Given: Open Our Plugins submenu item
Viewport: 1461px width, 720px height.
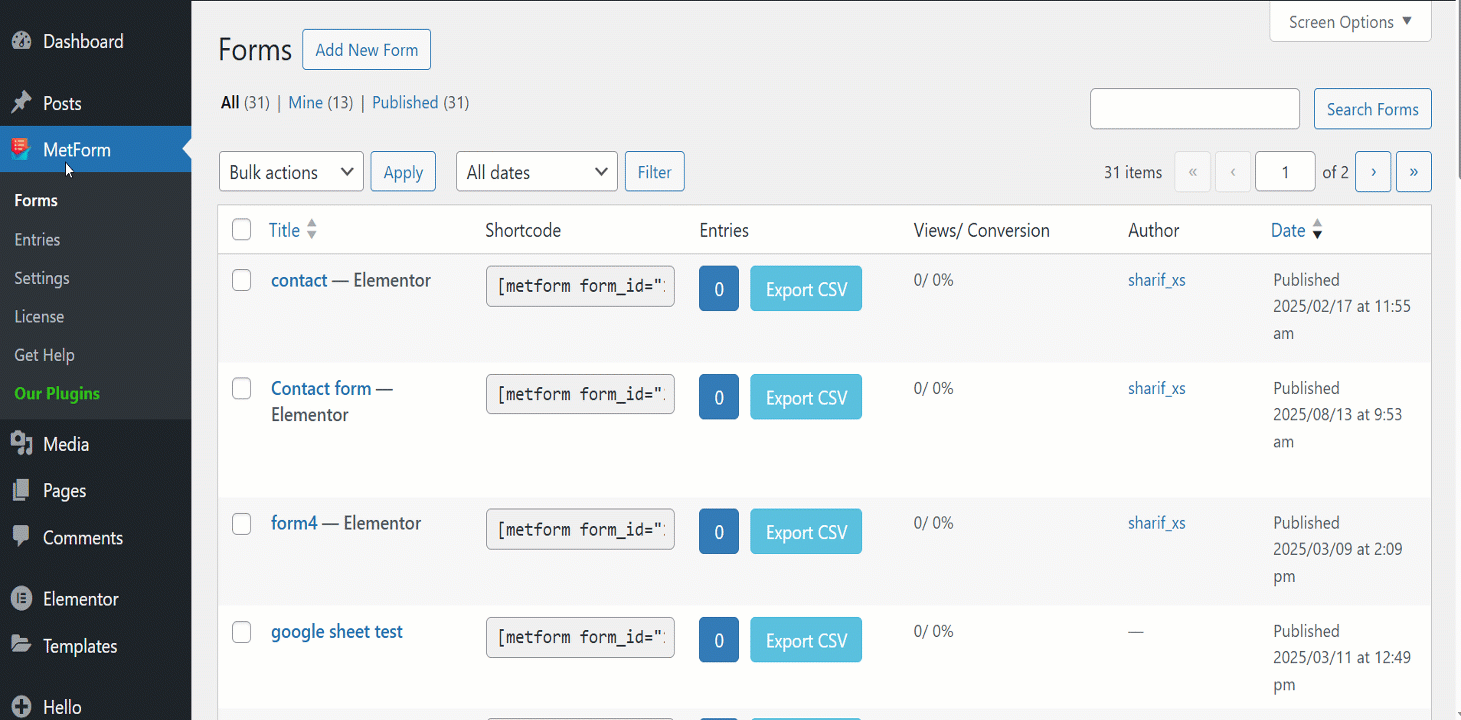Looking at the screenshot, I should [57, 393].
